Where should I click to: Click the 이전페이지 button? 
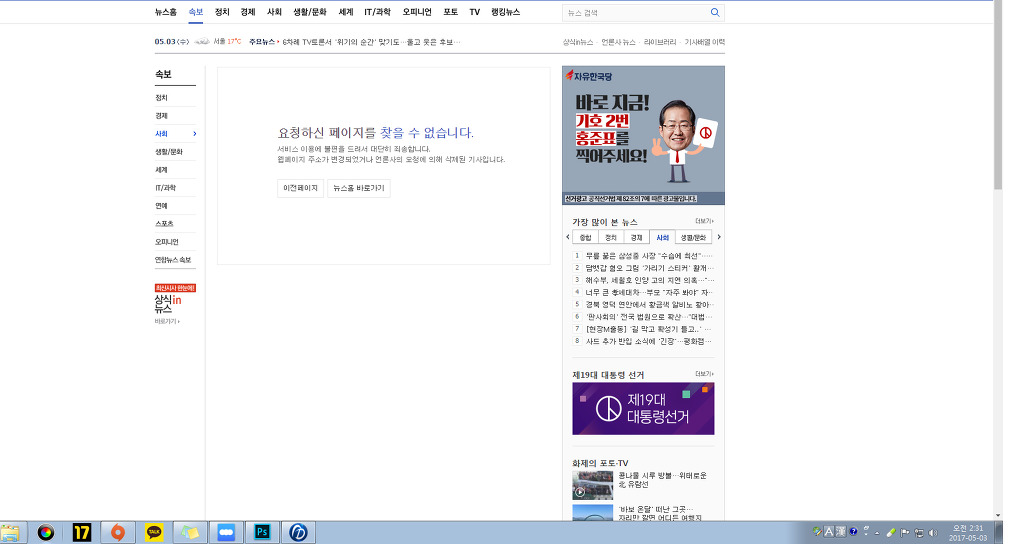[300, 188]
